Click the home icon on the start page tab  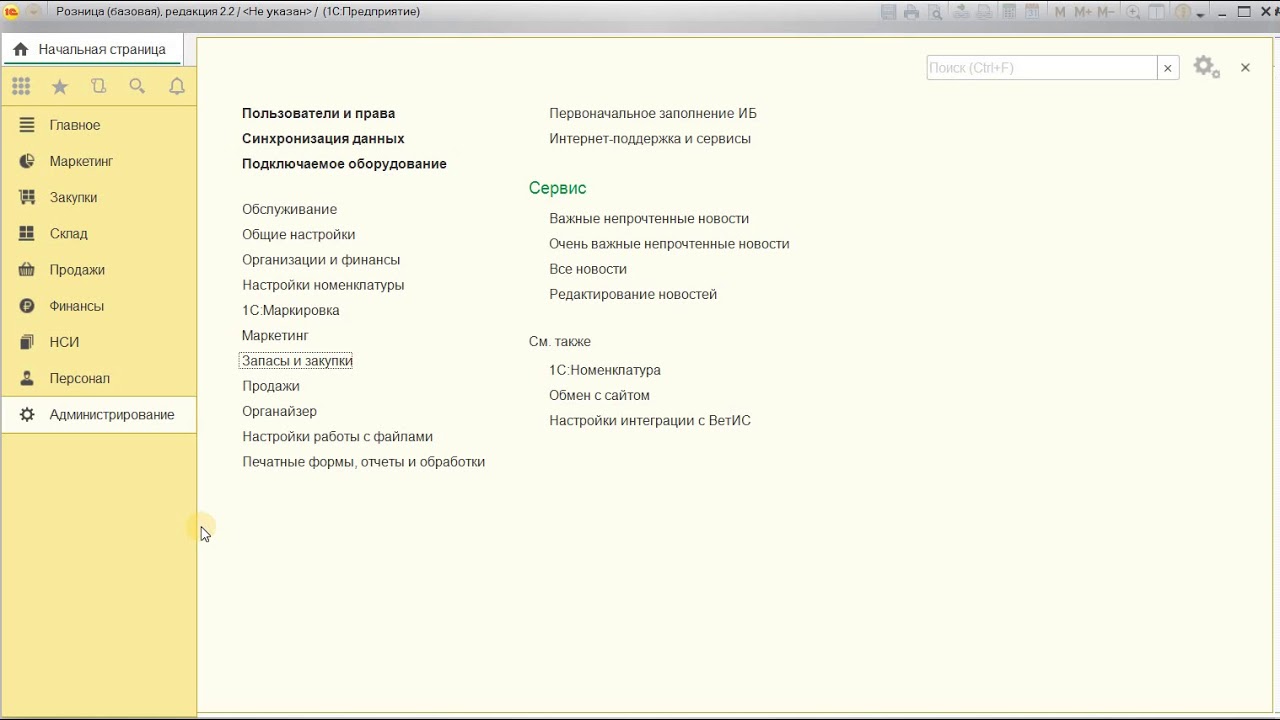coord(20,49)
